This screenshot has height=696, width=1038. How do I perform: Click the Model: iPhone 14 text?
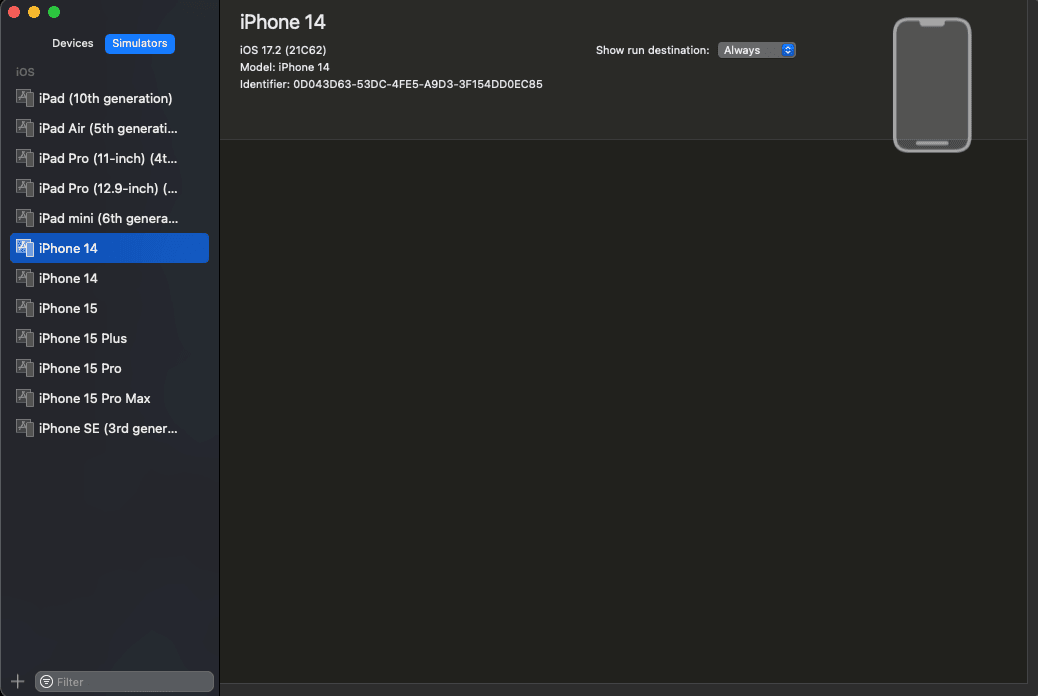click(x=285, y=67)
